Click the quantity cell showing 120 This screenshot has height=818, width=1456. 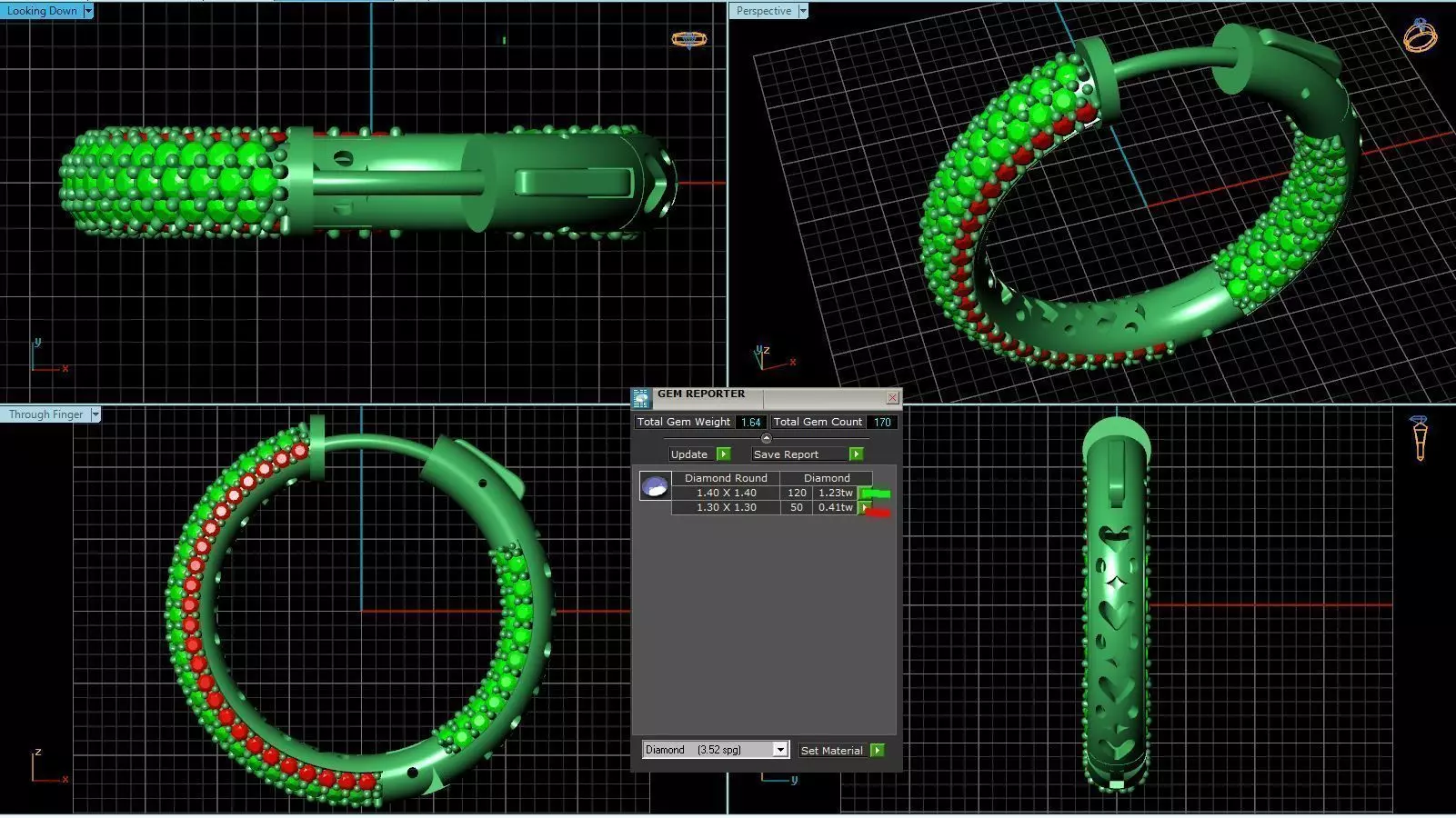point(797,493)
